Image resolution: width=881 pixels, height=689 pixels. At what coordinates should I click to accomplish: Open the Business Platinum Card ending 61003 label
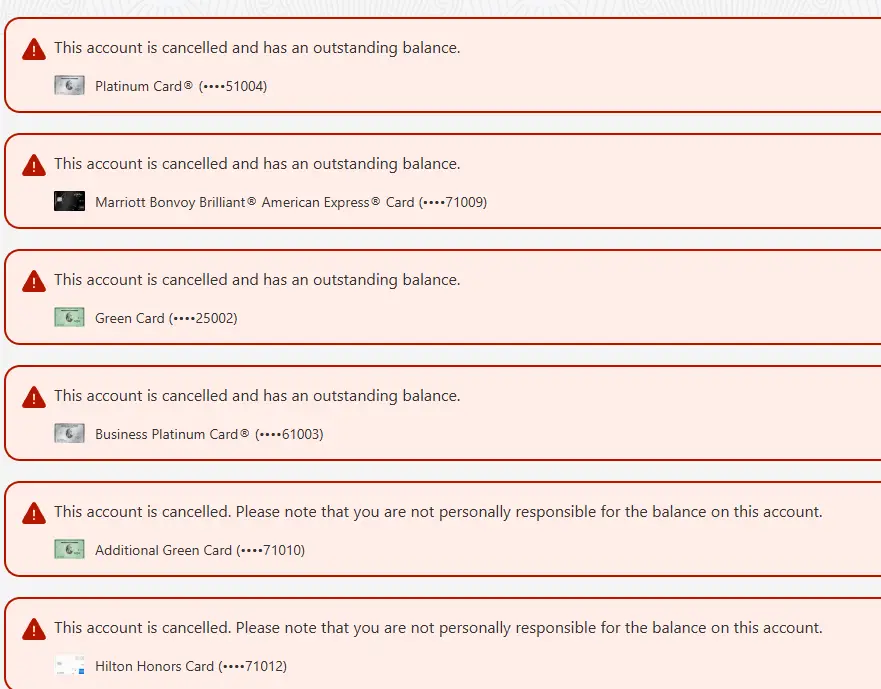tap(209, 435)
